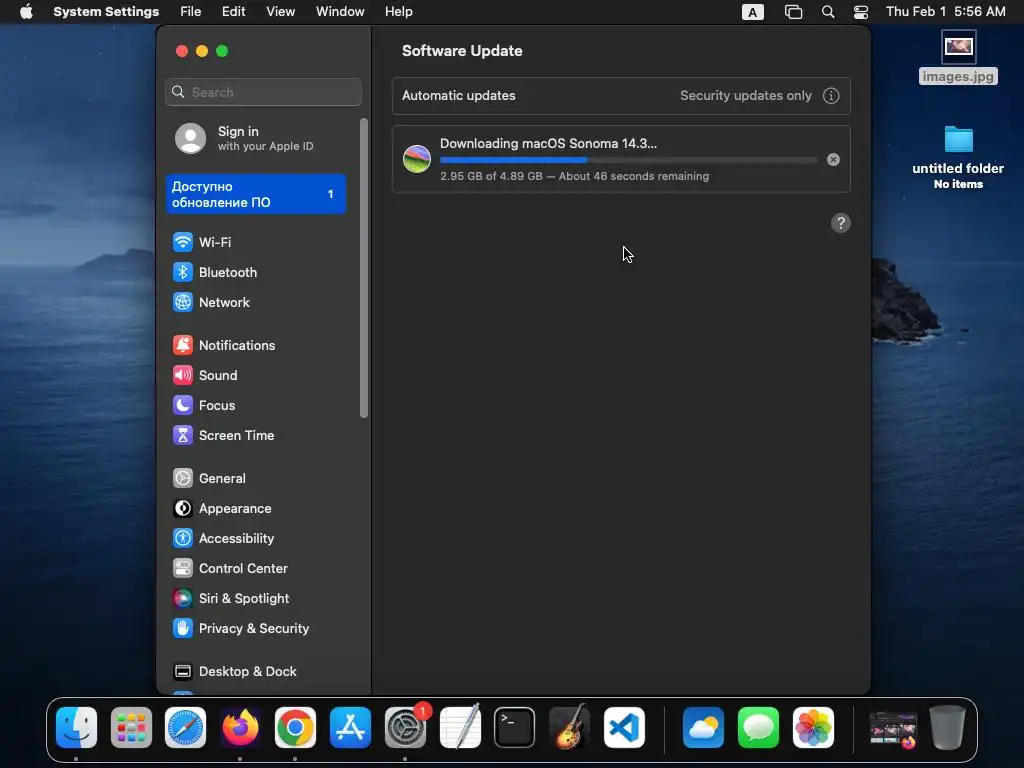Open the Window menu

click(x=340, y=12)
